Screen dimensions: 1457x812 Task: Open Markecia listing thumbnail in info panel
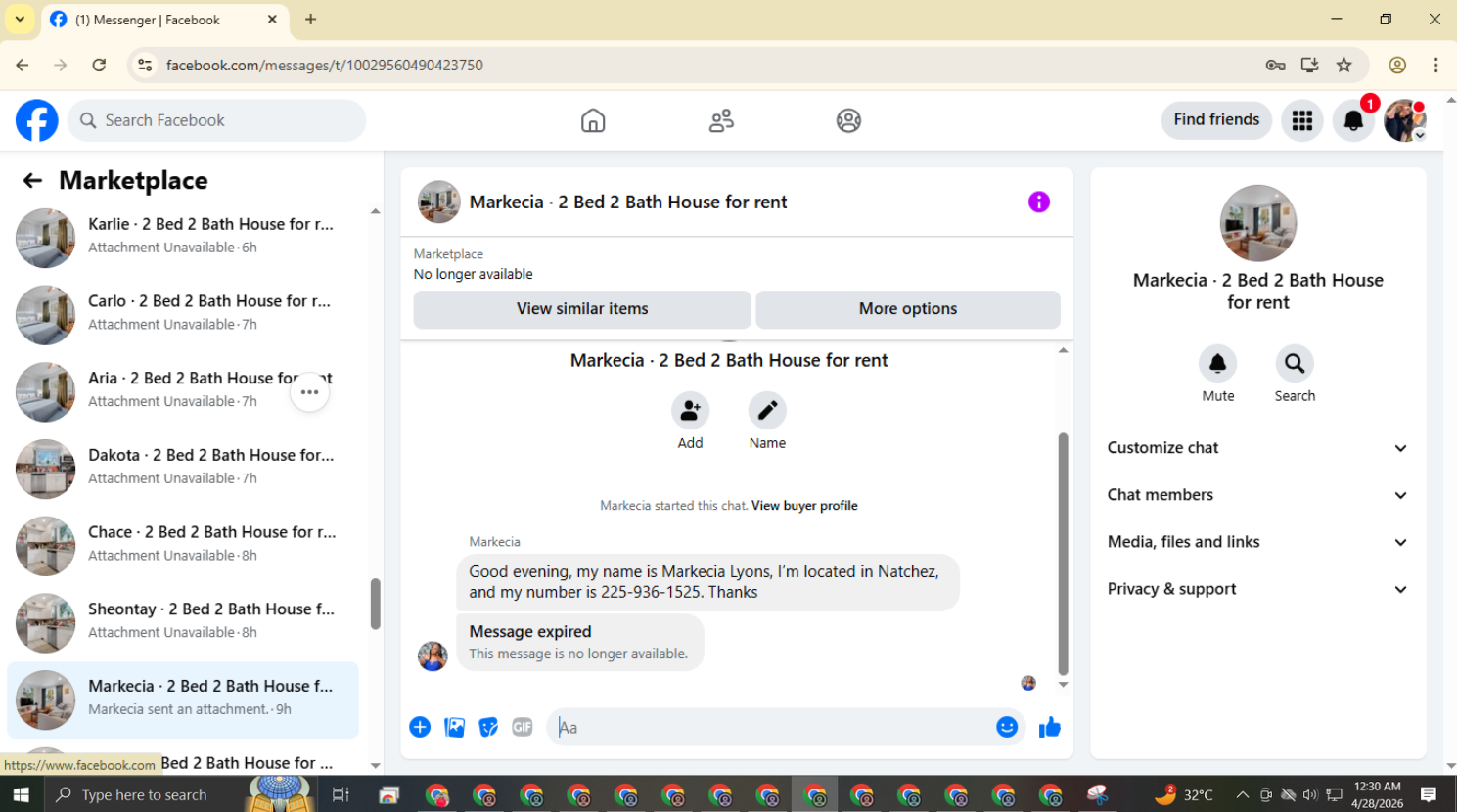pos(1258,223)
